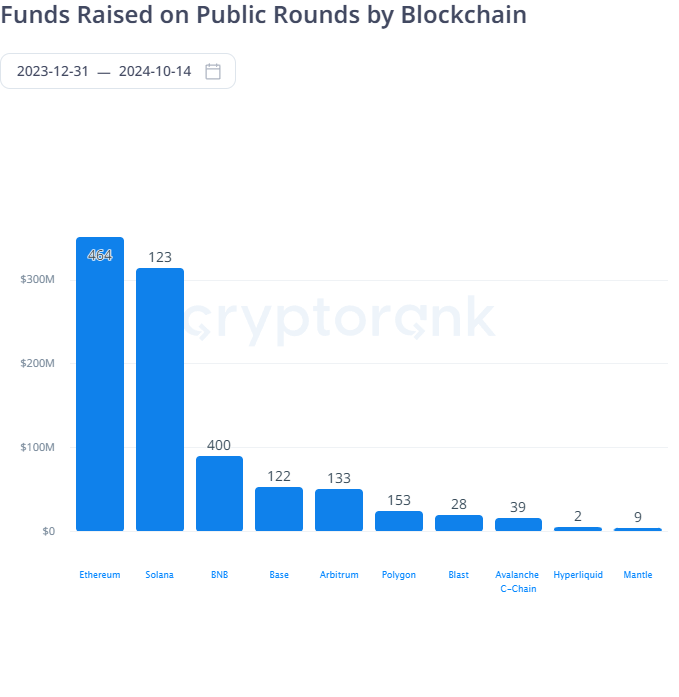Select the start date 2023-12-31 field
This screenshot has height=697, width=679.
click(x=52, y=71)
